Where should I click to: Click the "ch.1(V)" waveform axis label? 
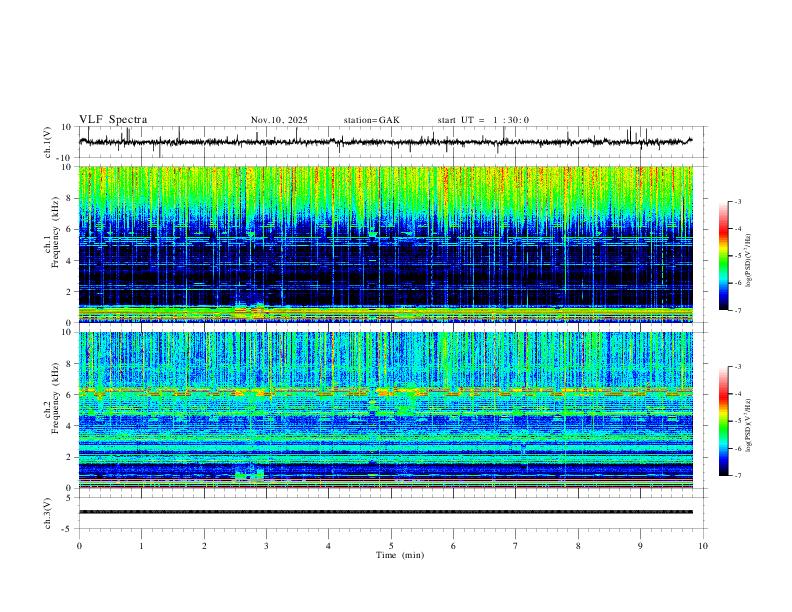click(x=48, y=142)
